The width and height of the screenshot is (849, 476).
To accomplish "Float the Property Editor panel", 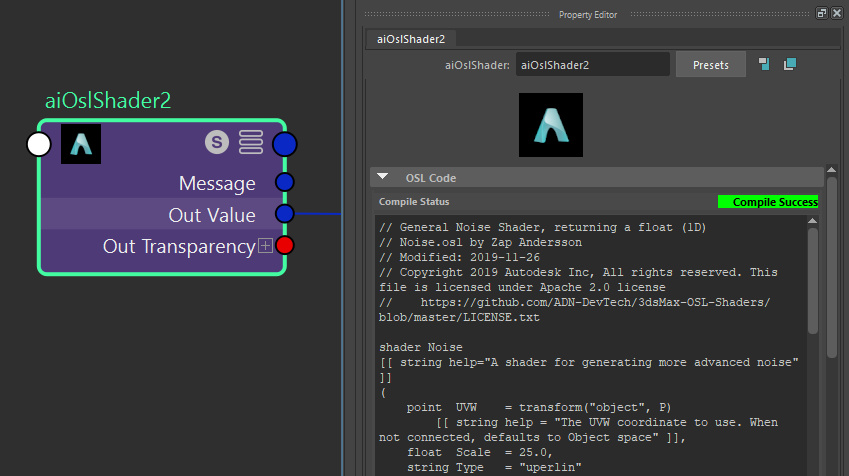I will (821, 14).
